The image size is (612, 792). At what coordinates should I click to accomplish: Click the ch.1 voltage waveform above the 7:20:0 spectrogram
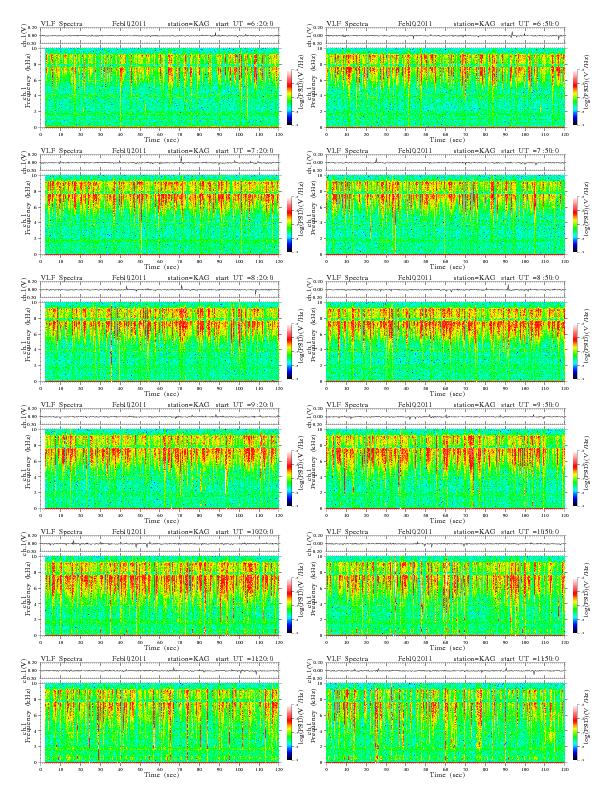pyautogui.click(x=160, y=163)
